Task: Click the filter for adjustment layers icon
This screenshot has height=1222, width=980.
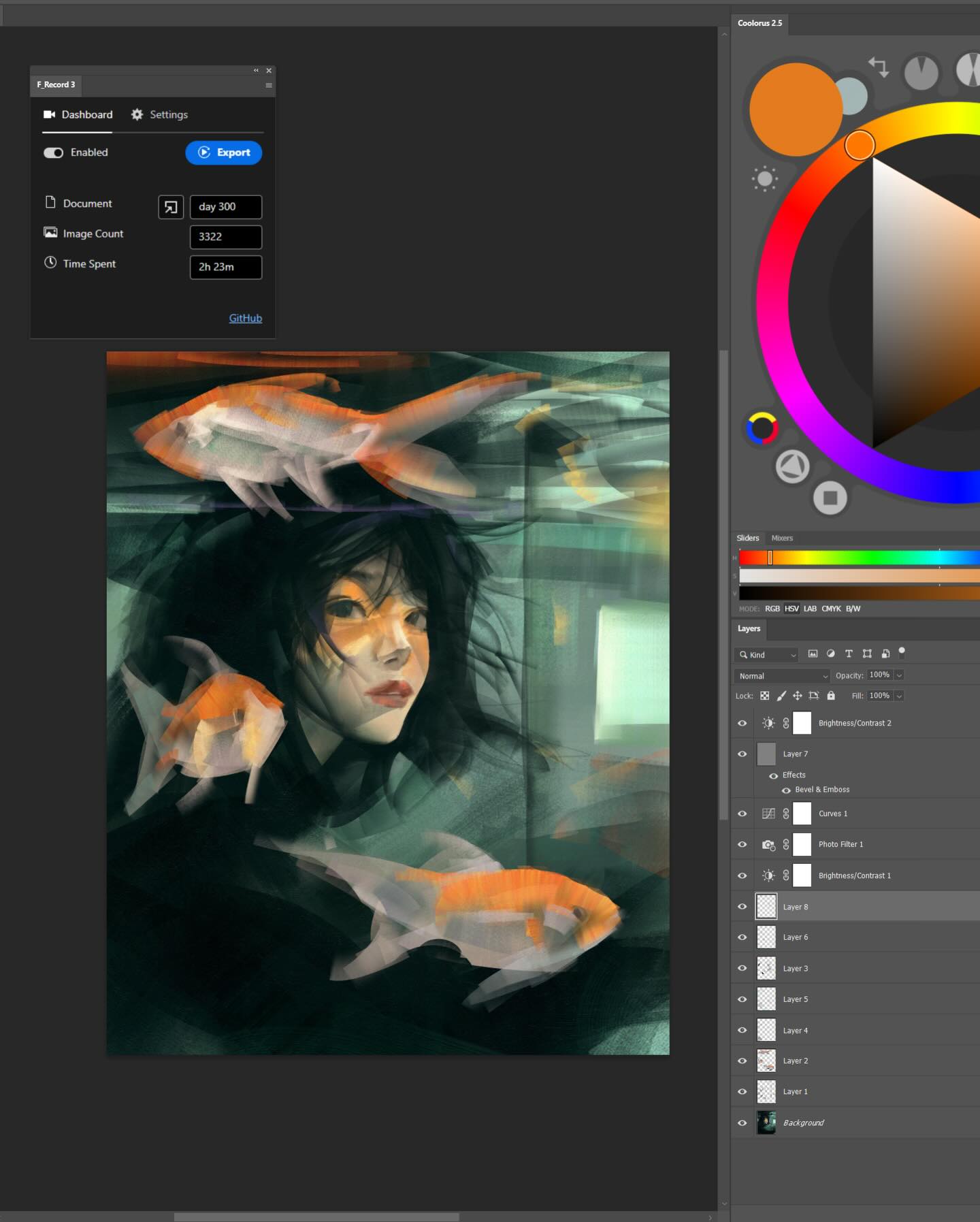Action: coord(830,654)
